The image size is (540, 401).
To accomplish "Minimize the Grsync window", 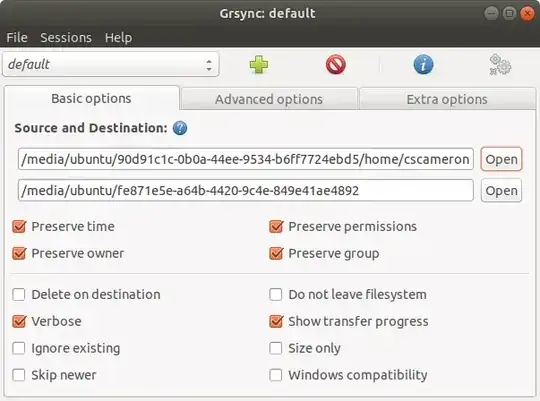I will point(491,13).
